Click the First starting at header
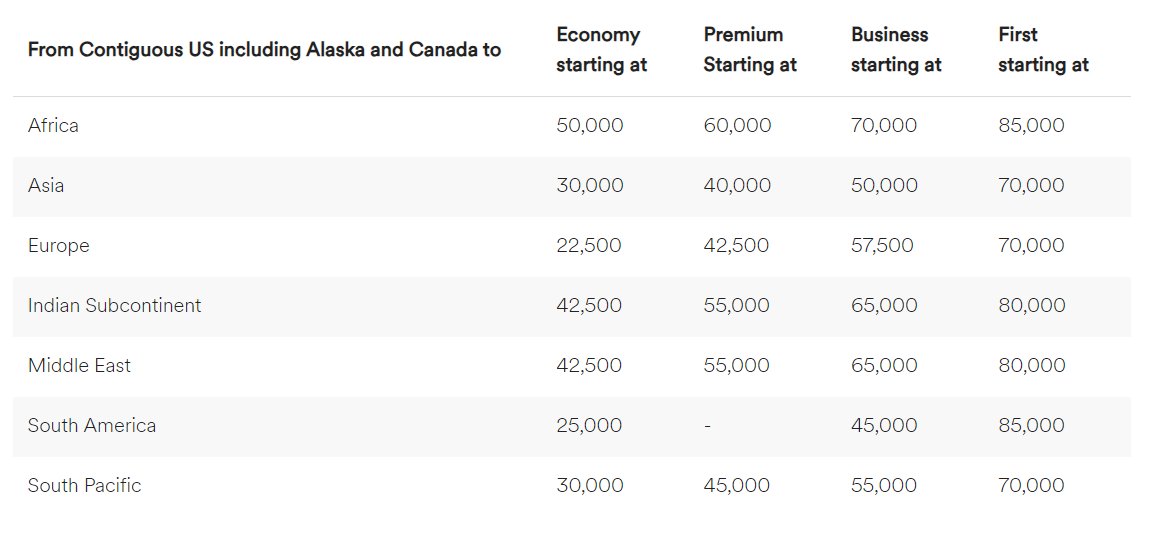This screenshot has height=541, width=1167. [1043, 50]
